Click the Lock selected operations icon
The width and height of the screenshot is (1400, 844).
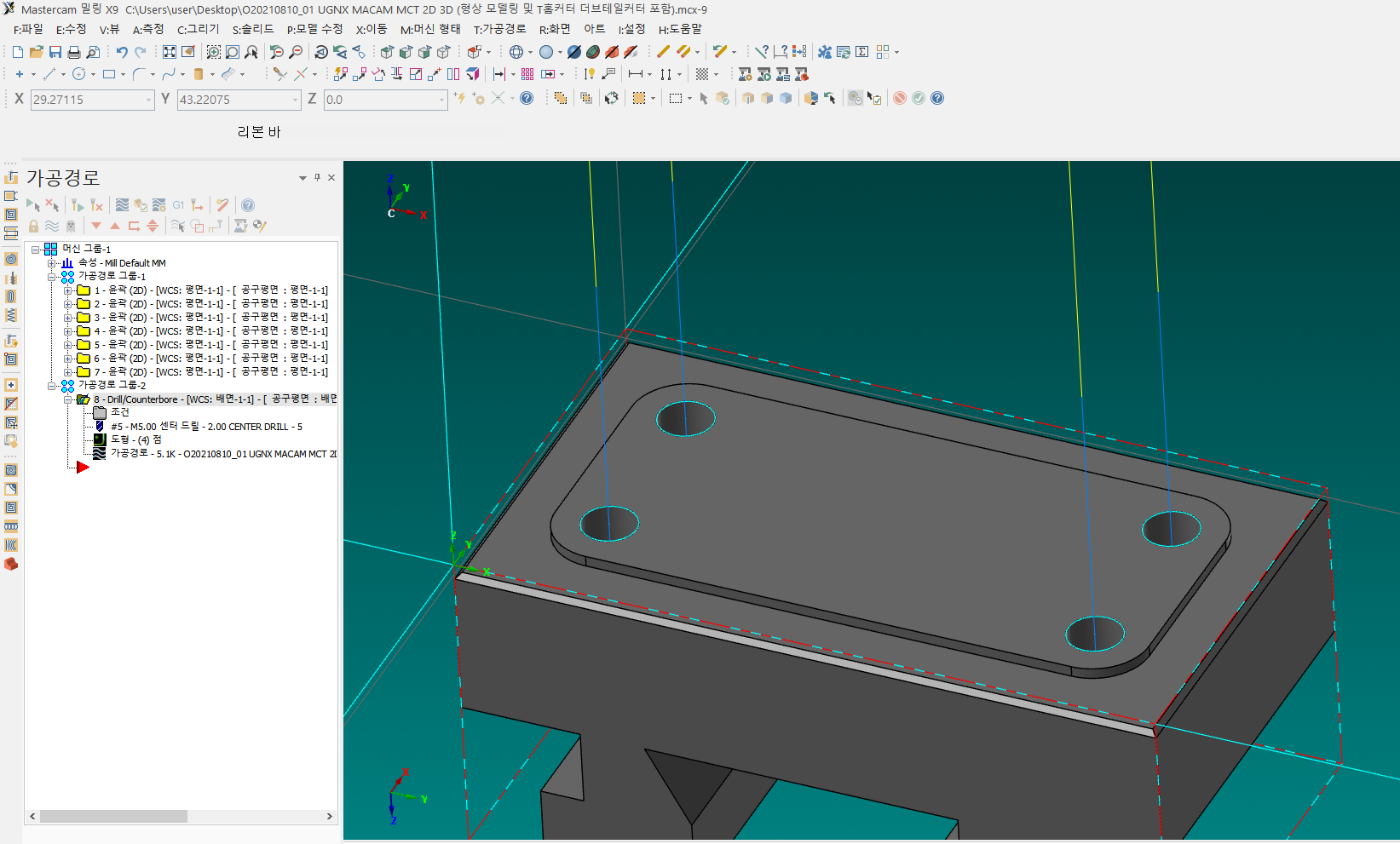coord(33,226)
